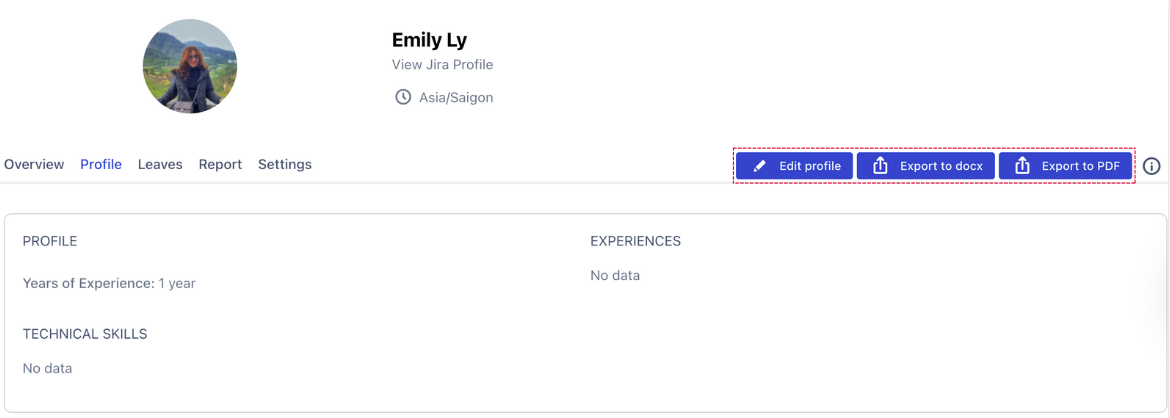
Task: Click the share icon beside Export to PDF
Action: tap(1022, 166)
